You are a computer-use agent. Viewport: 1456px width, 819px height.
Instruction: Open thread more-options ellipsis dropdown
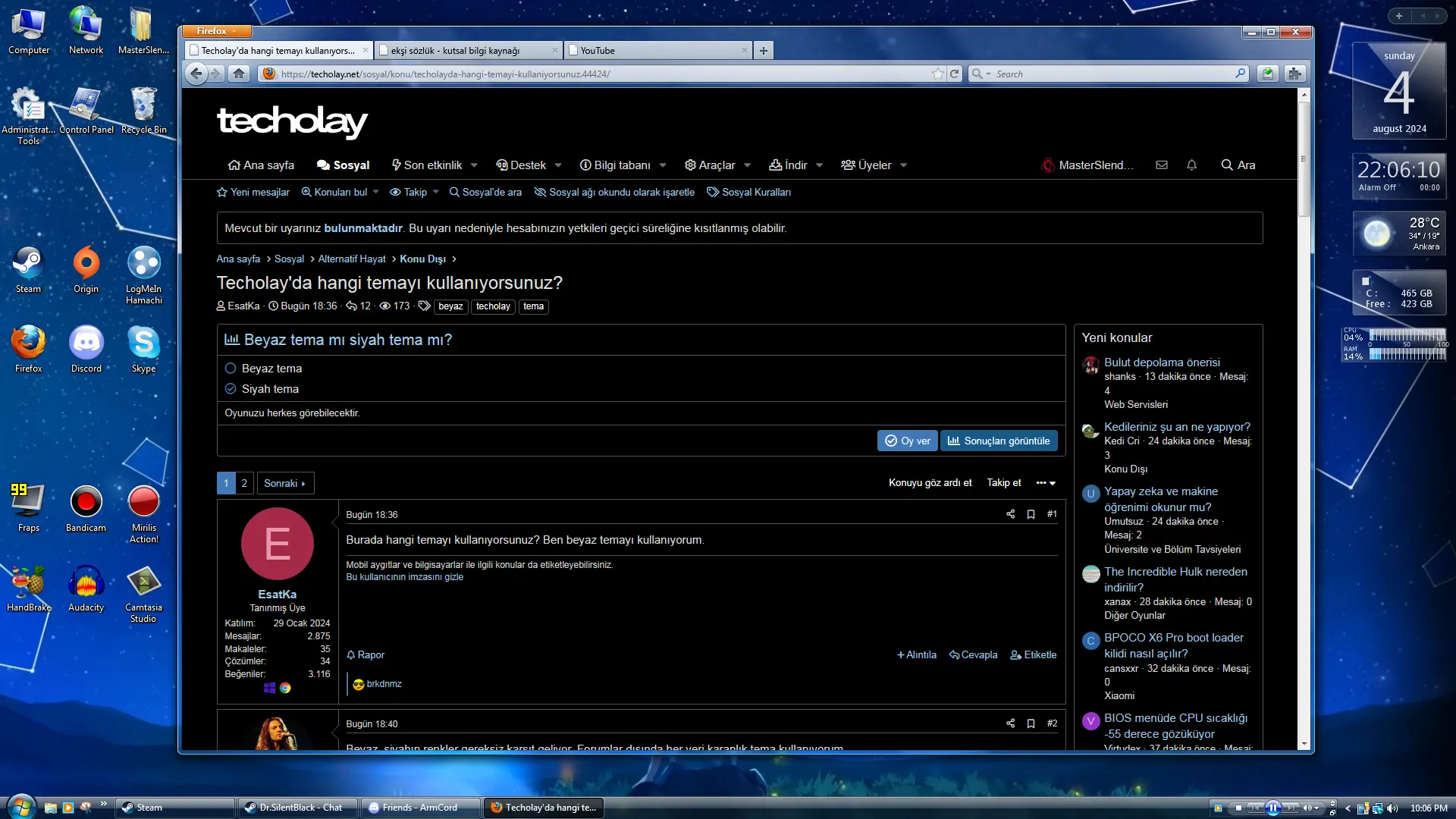1046,483
